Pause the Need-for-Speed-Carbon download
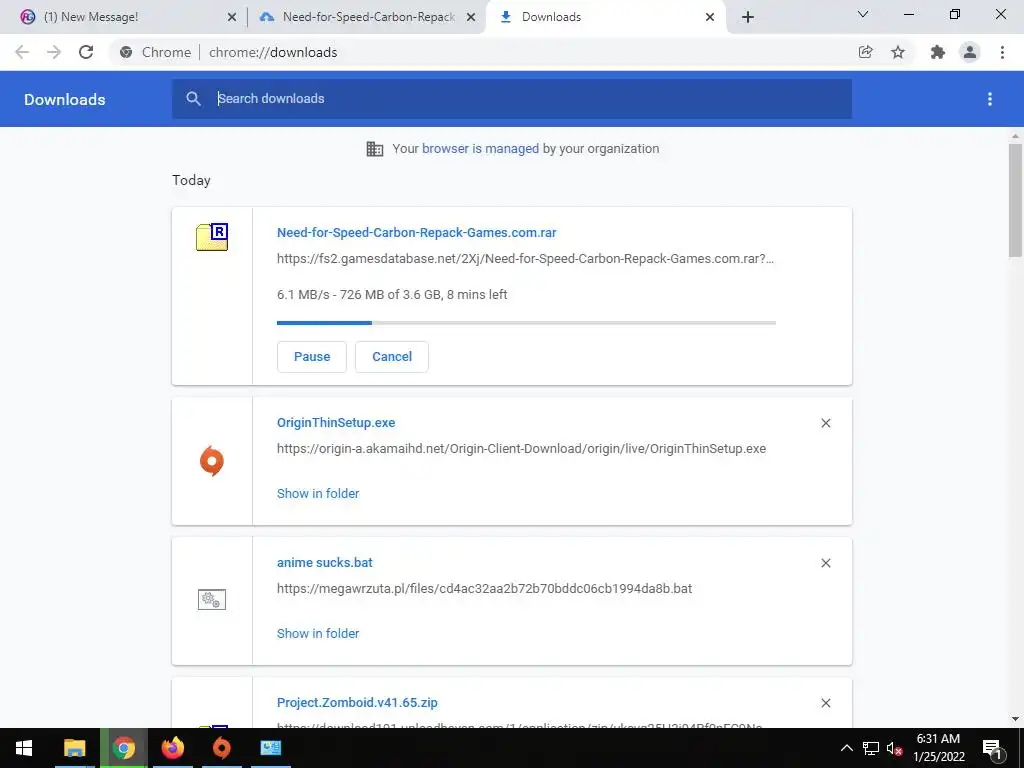The width and height of the screenshot is (1024, 768). click(312, 357)
